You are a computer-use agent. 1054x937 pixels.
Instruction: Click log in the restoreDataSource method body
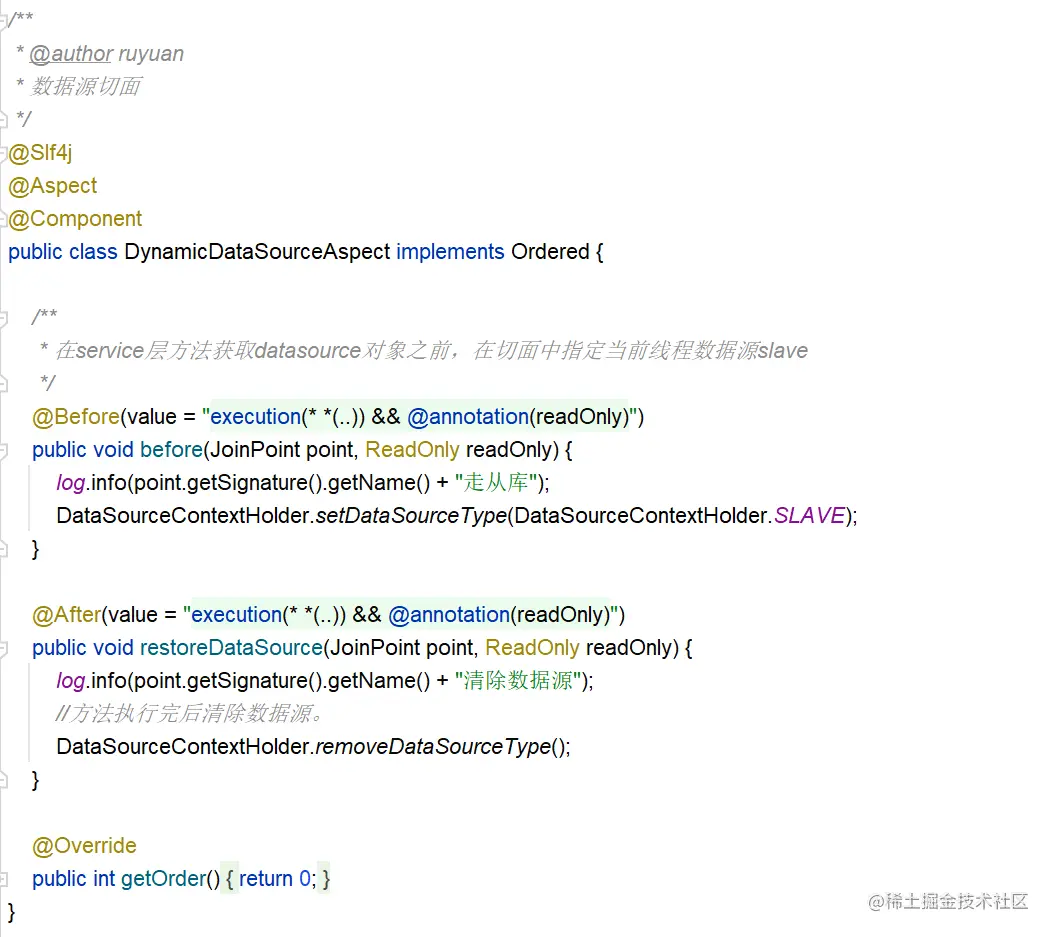coord(71,680)
